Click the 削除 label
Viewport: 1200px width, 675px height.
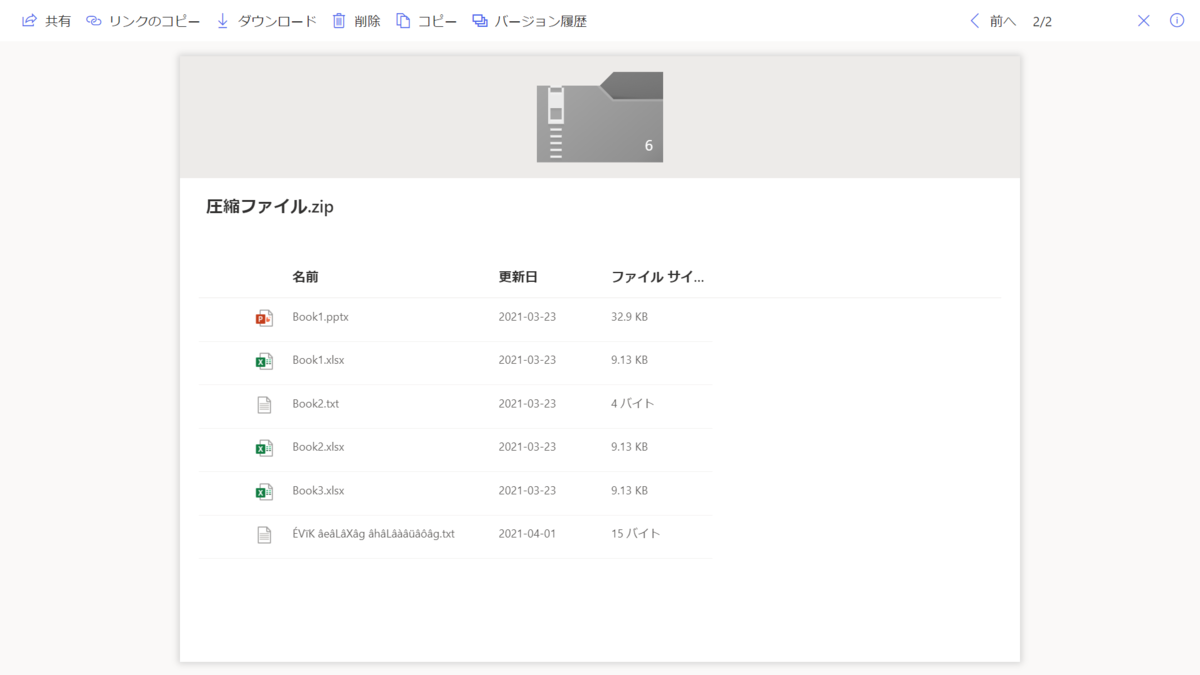tap(367, 21)
